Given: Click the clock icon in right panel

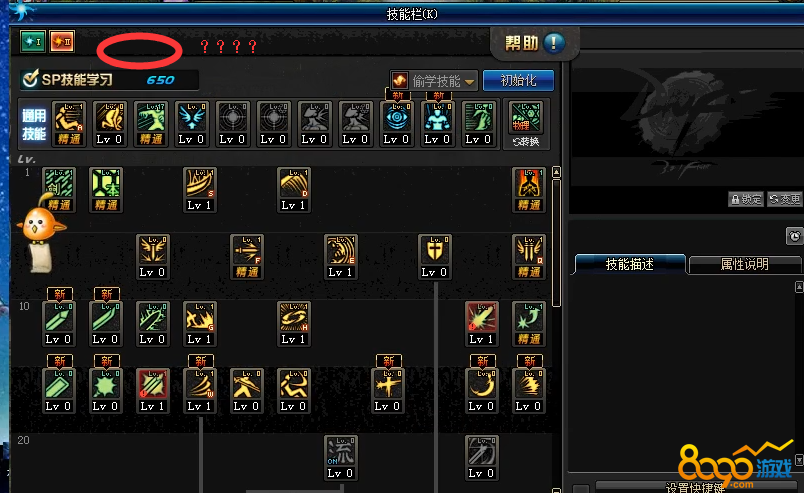Looking at the screenshot, I should [x=794, y=236].
